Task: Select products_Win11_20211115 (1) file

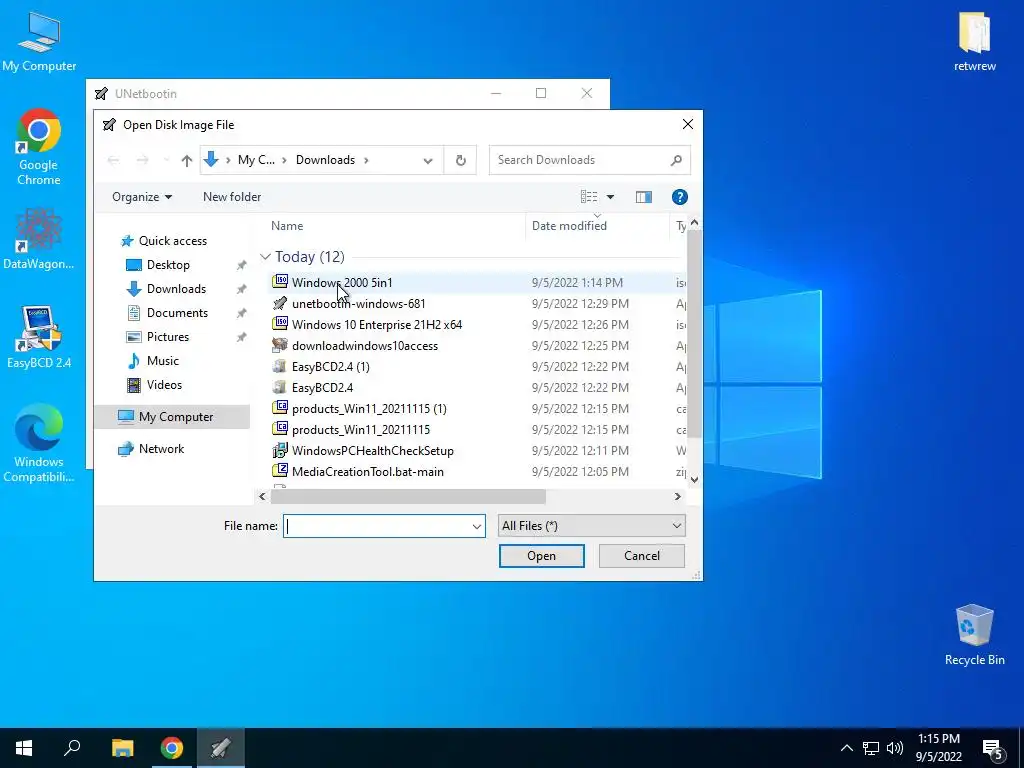Action: [x=477, y=409]
